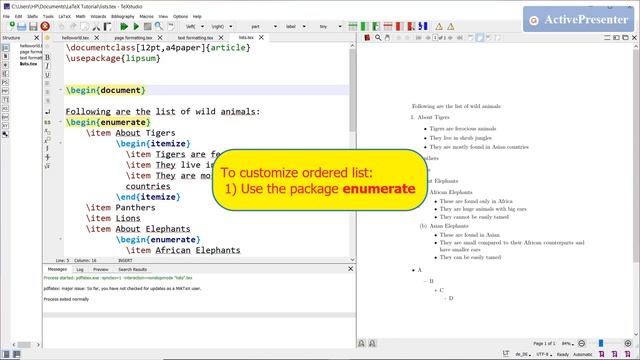Zoom out the PDF with the minus button
Image resolution: width=640 pixels, height=360 pixels.
pyautogui.click(x=582, y=343)
